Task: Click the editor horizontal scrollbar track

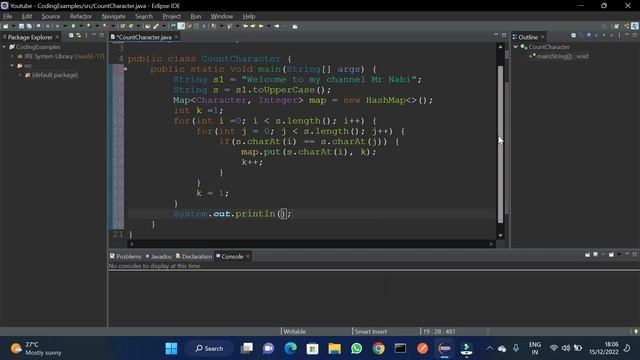Action: tap(311, 244)
